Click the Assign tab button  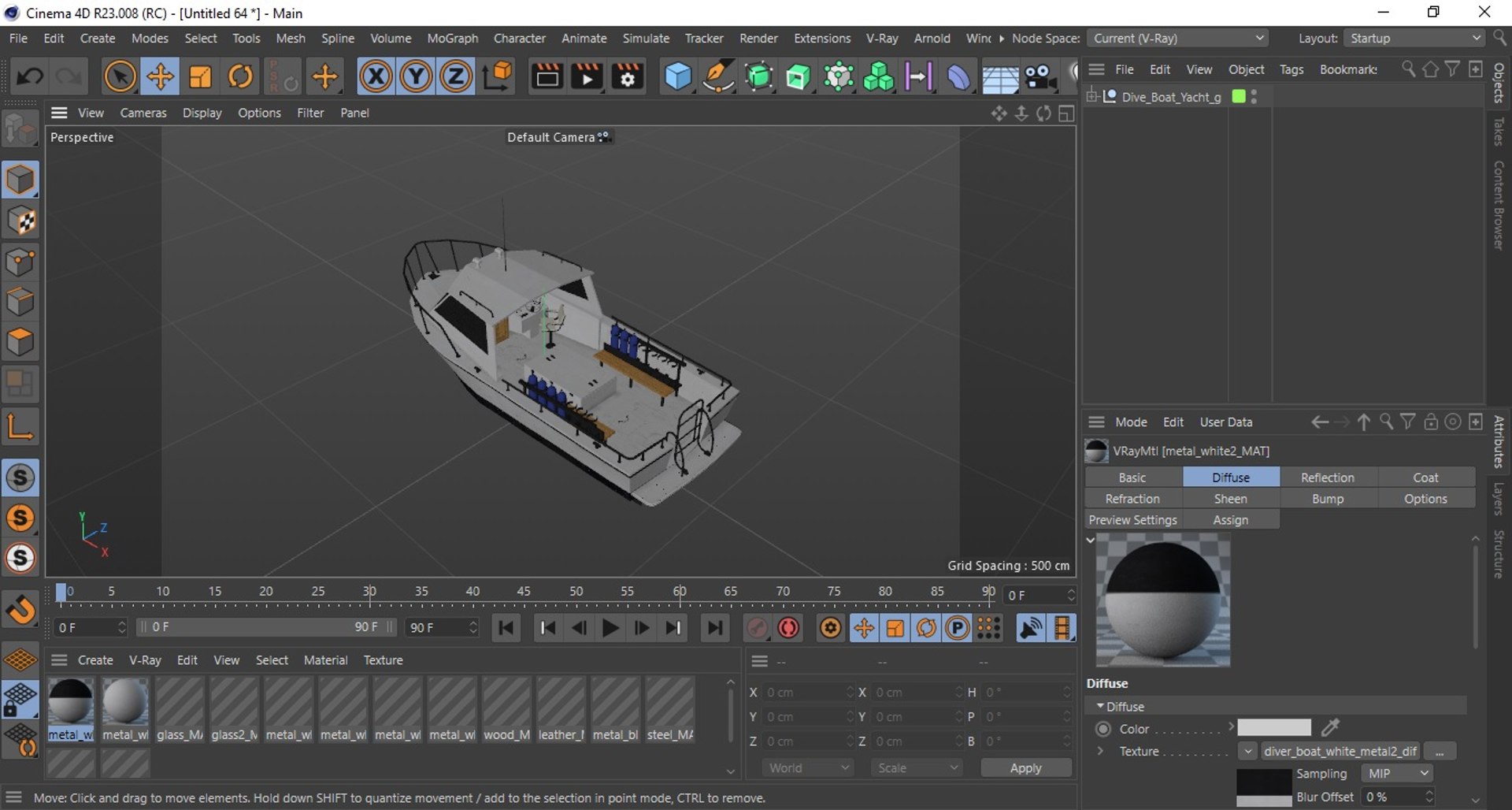click(1231, 520)
